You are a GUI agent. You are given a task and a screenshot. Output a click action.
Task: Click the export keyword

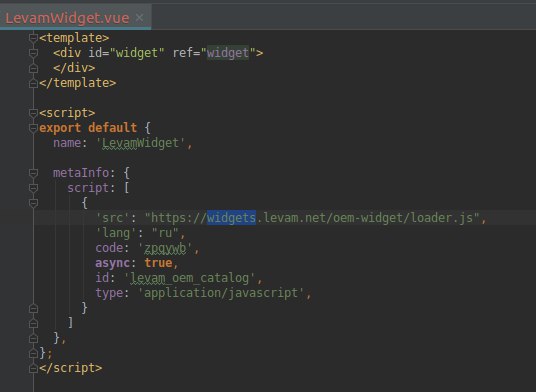(60, 128)
